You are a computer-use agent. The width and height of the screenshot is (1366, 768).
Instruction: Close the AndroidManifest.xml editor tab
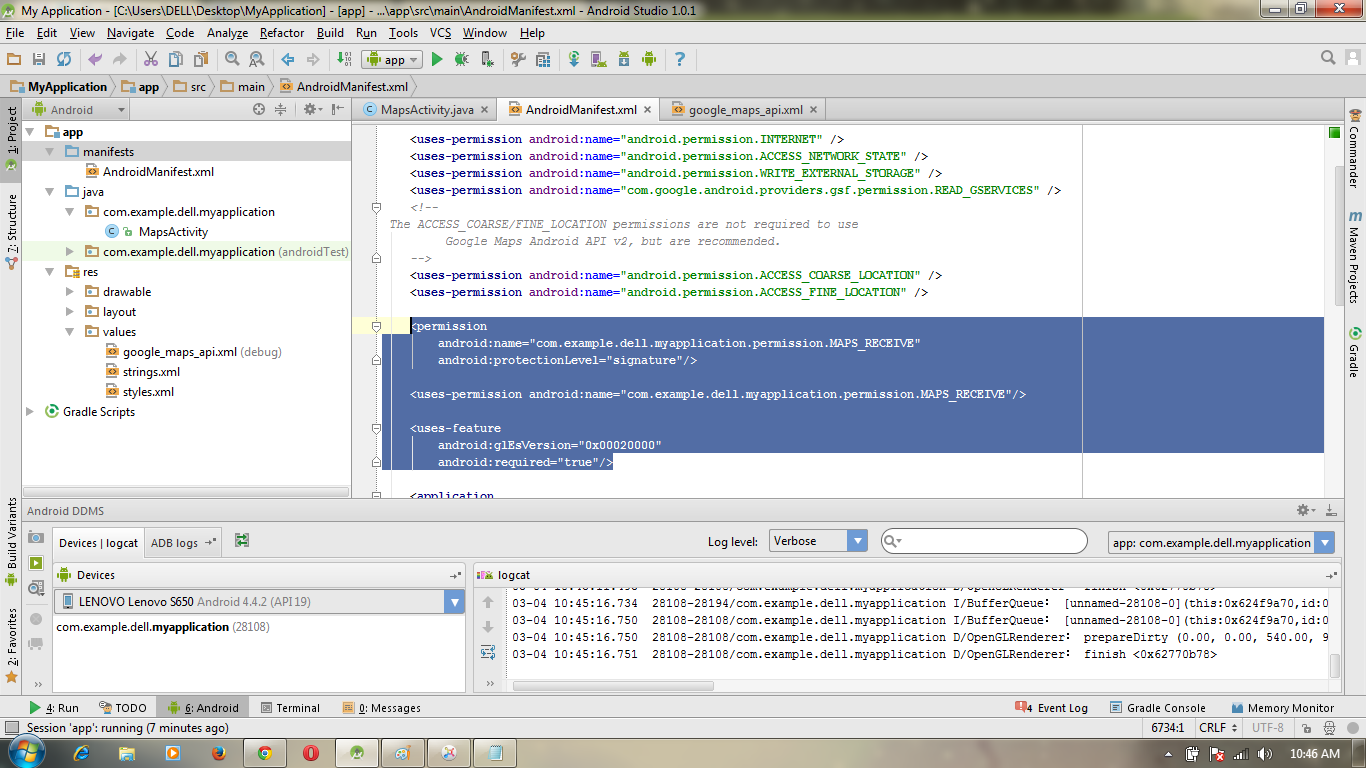coord(647,110)
